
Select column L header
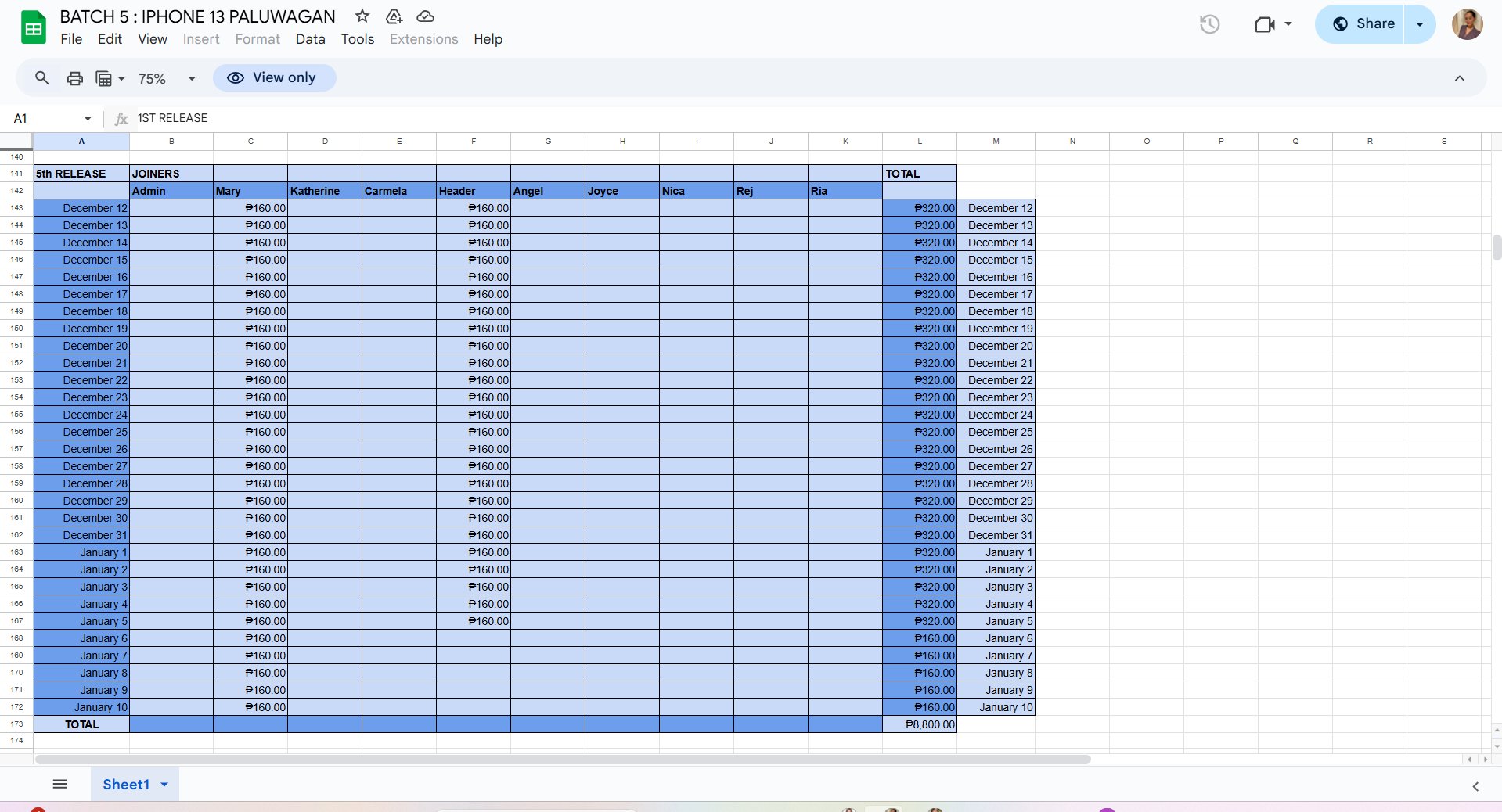(920, 142)
